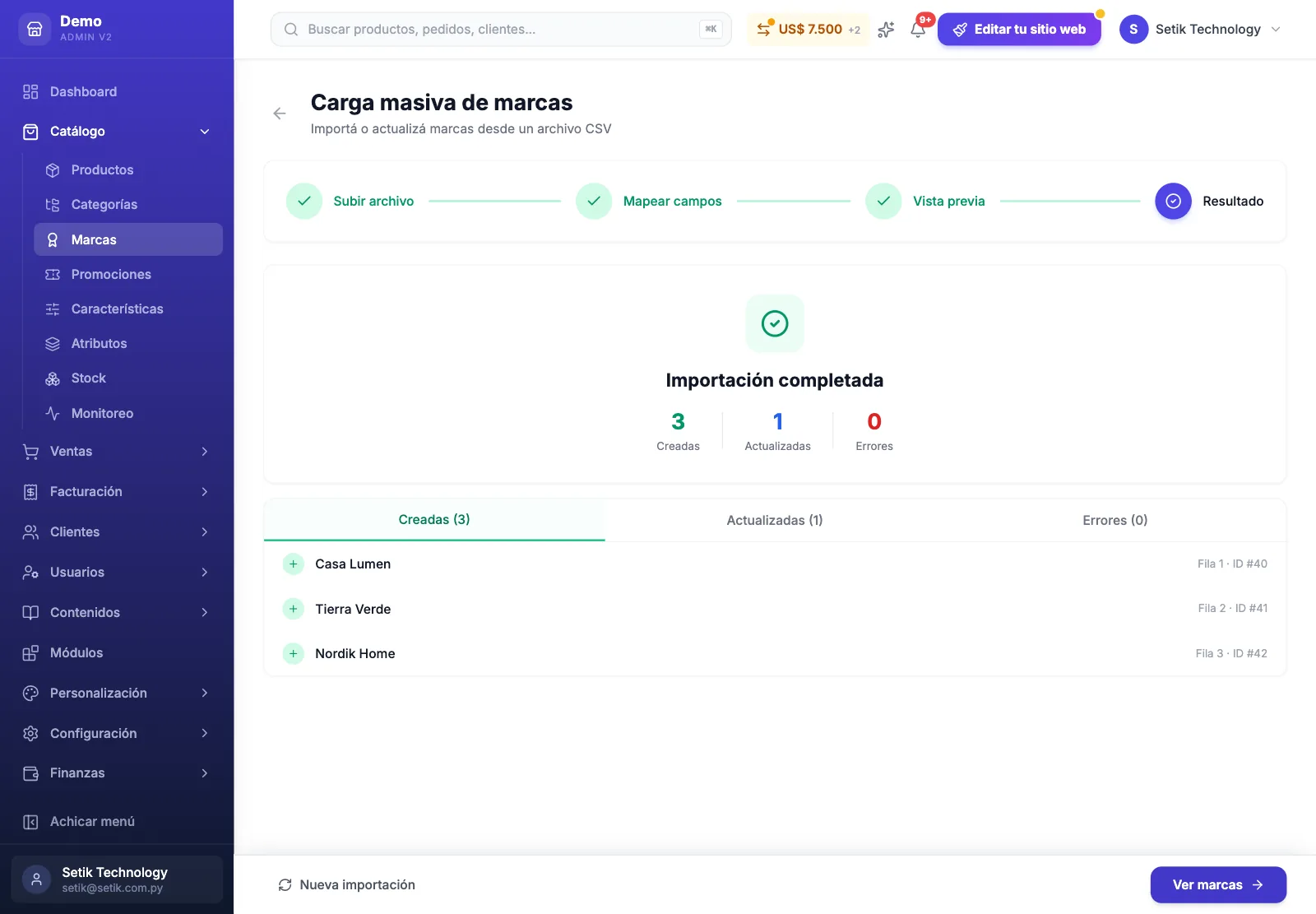The height and width of the screenshot is (914, 1316).
Task: Expand the Ventas menu
Action: coord(117,451)
